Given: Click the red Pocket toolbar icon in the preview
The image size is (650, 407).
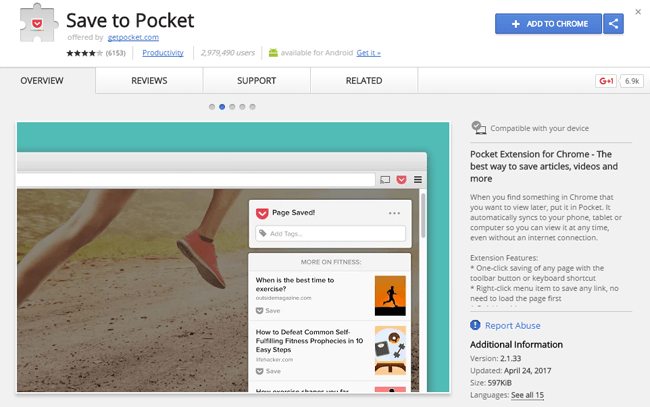Looking at the screenshot, I should 401,179.
